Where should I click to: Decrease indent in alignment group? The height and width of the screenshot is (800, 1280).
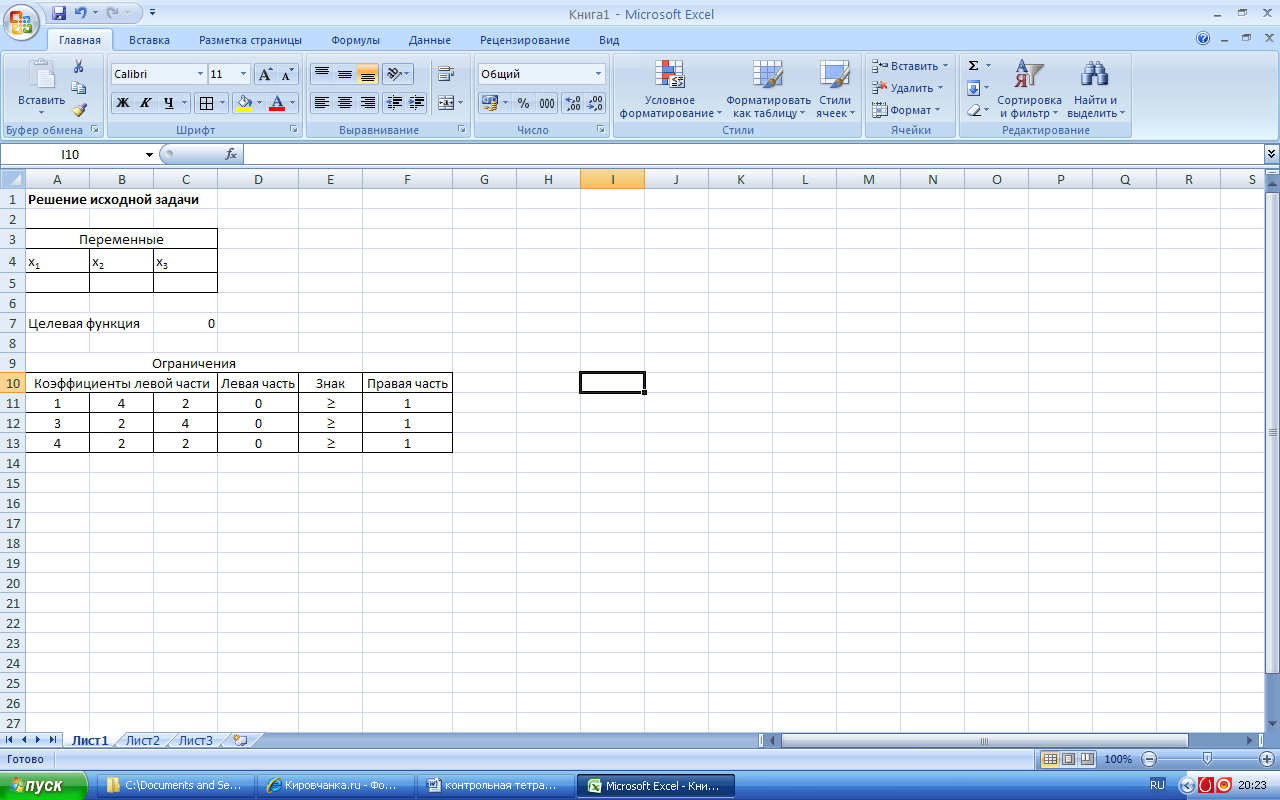[x=394, y=102]
